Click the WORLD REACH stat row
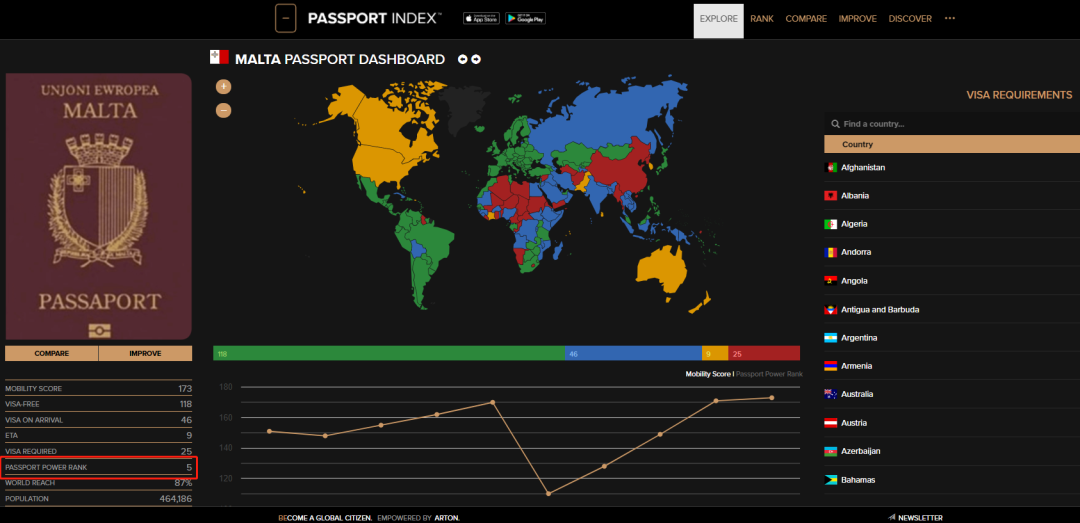Screen dimensions: 1080x523 [x=98, y=483]
